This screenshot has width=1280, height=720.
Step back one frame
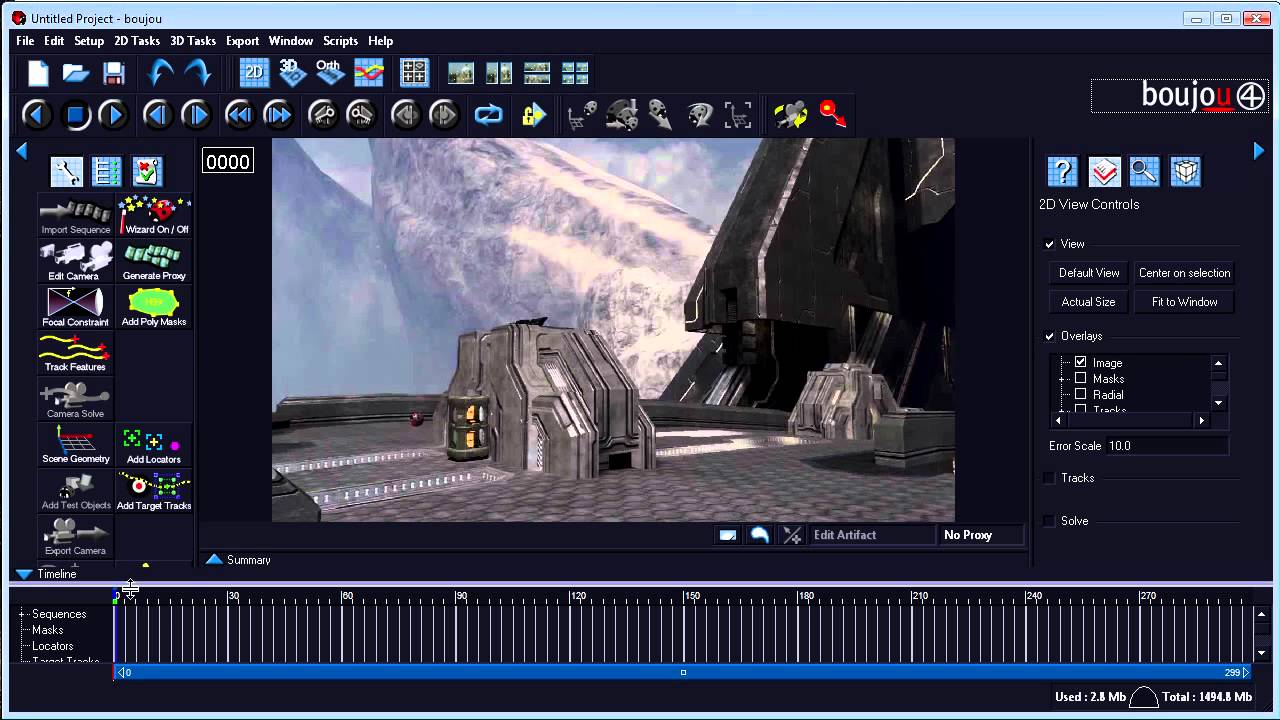pyautogui.click(x=157, y=115)
